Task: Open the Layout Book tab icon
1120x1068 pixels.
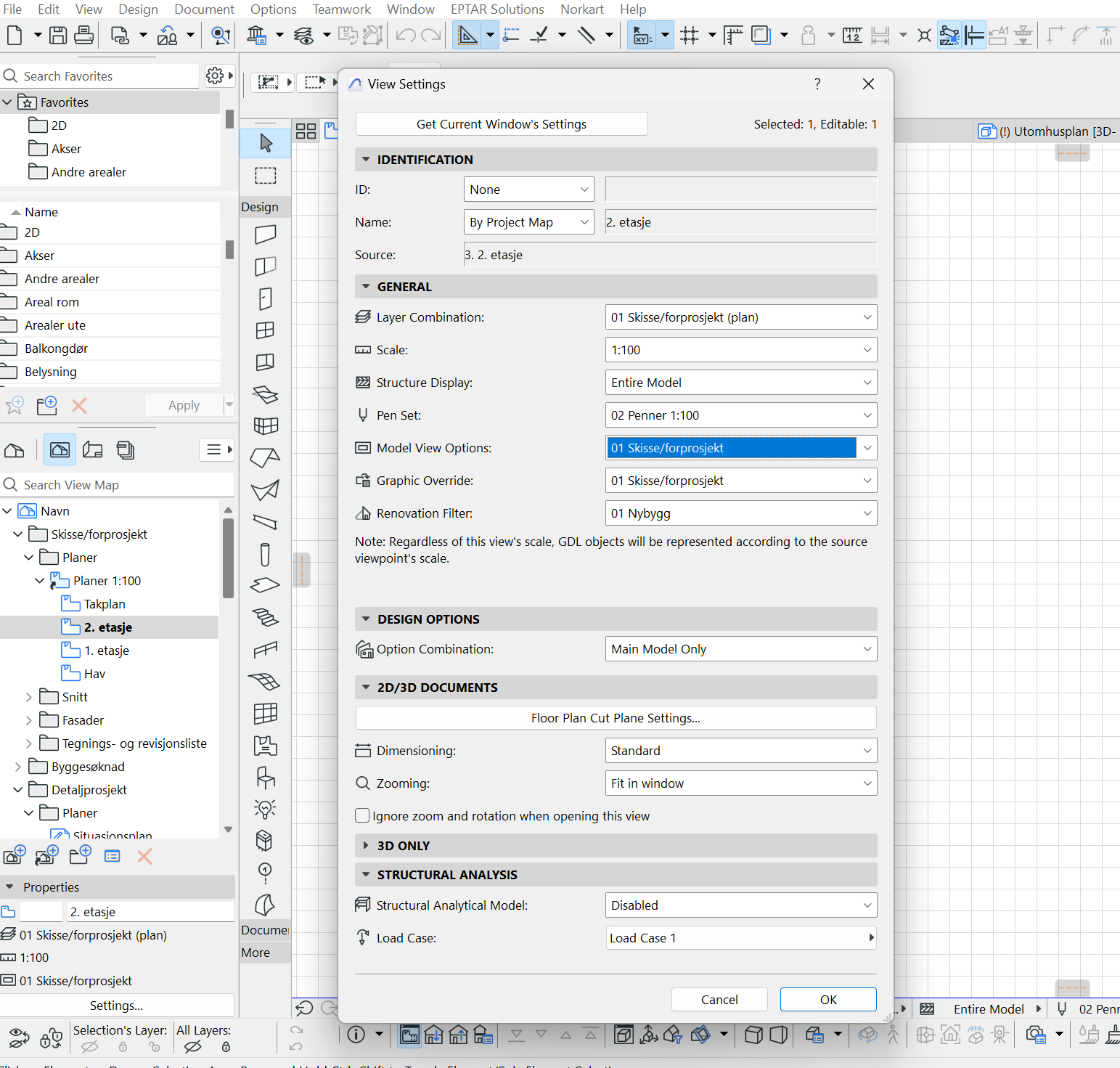Action: (93, 450)
